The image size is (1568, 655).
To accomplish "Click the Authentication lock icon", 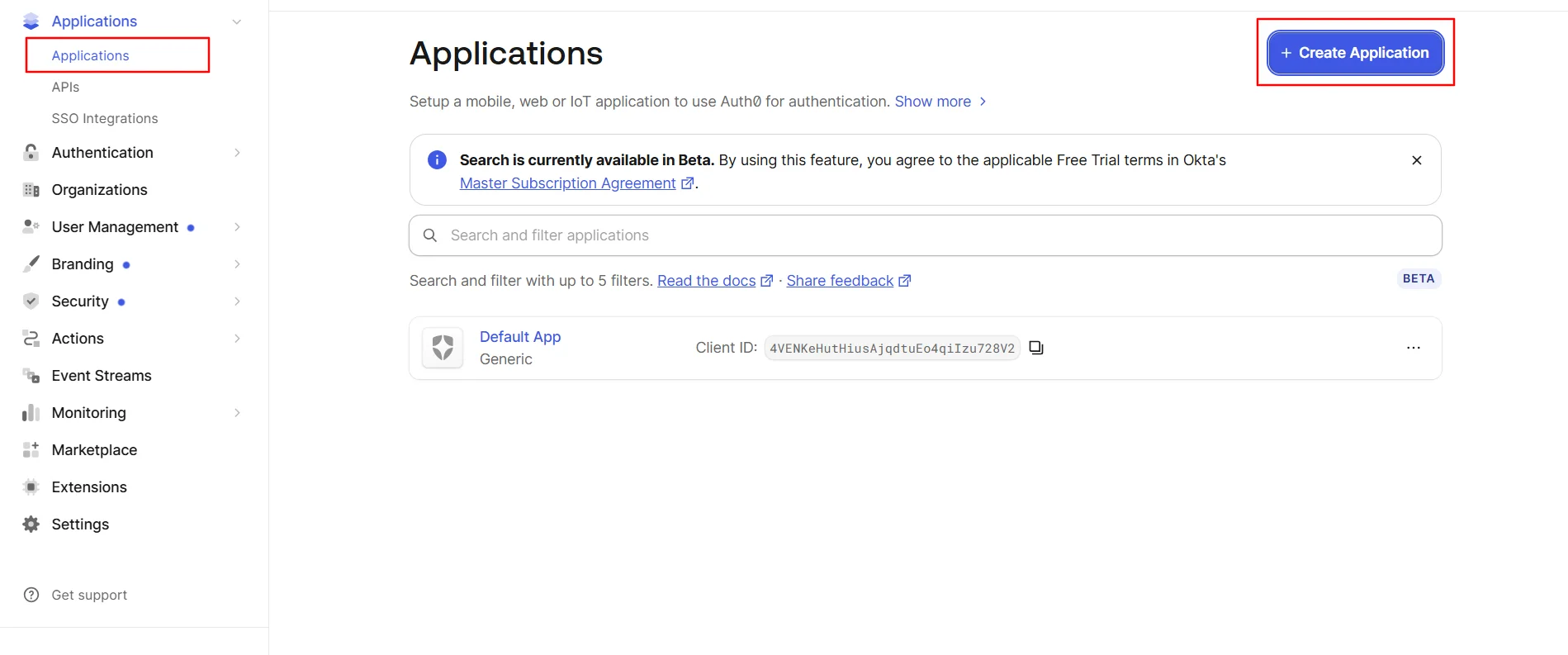I will (31, 153).
